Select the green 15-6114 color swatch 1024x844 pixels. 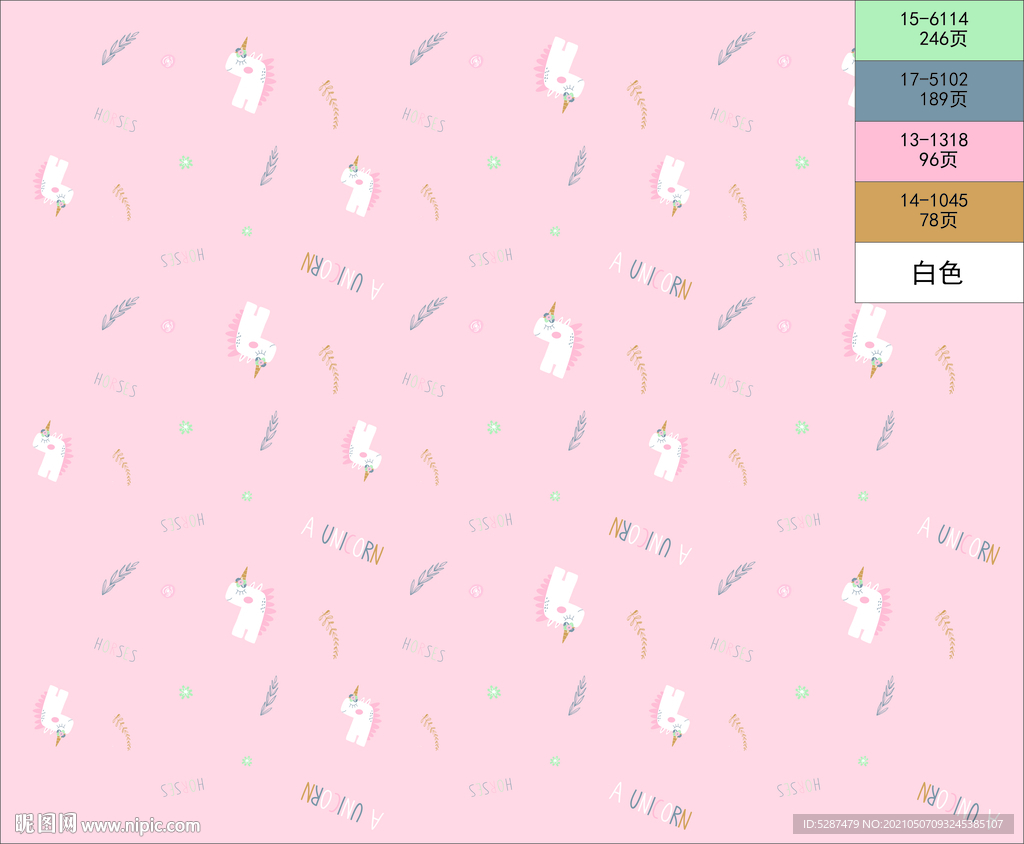[939, 30]
